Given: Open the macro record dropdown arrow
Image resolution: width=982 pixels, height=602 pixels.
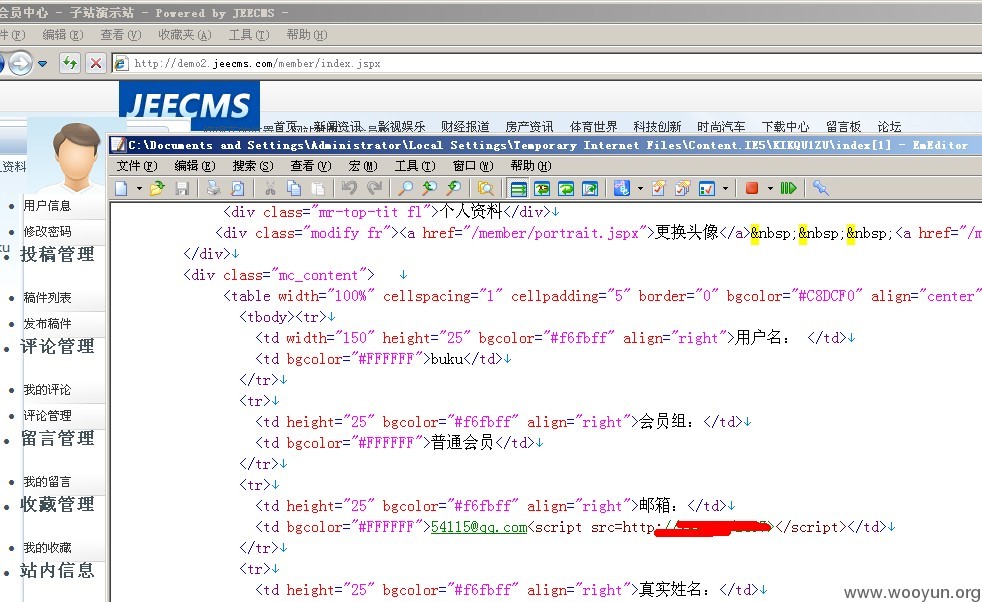Looking at the screenshot, I should (x=770, y=189).
